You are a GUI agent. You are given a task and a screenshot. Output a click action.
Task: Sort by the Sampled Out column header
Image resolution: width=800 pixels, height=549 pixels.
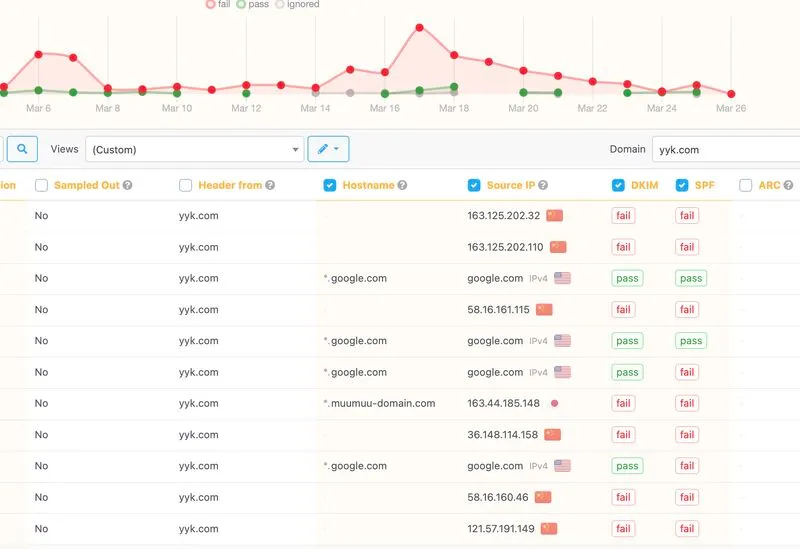click(x=87, y=185)
